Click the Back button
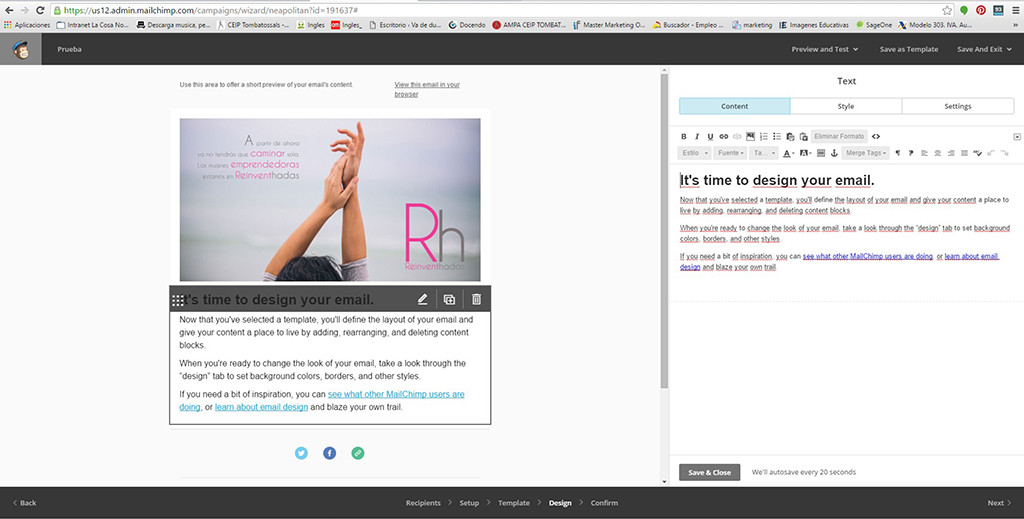 click(x=25, y=503)
